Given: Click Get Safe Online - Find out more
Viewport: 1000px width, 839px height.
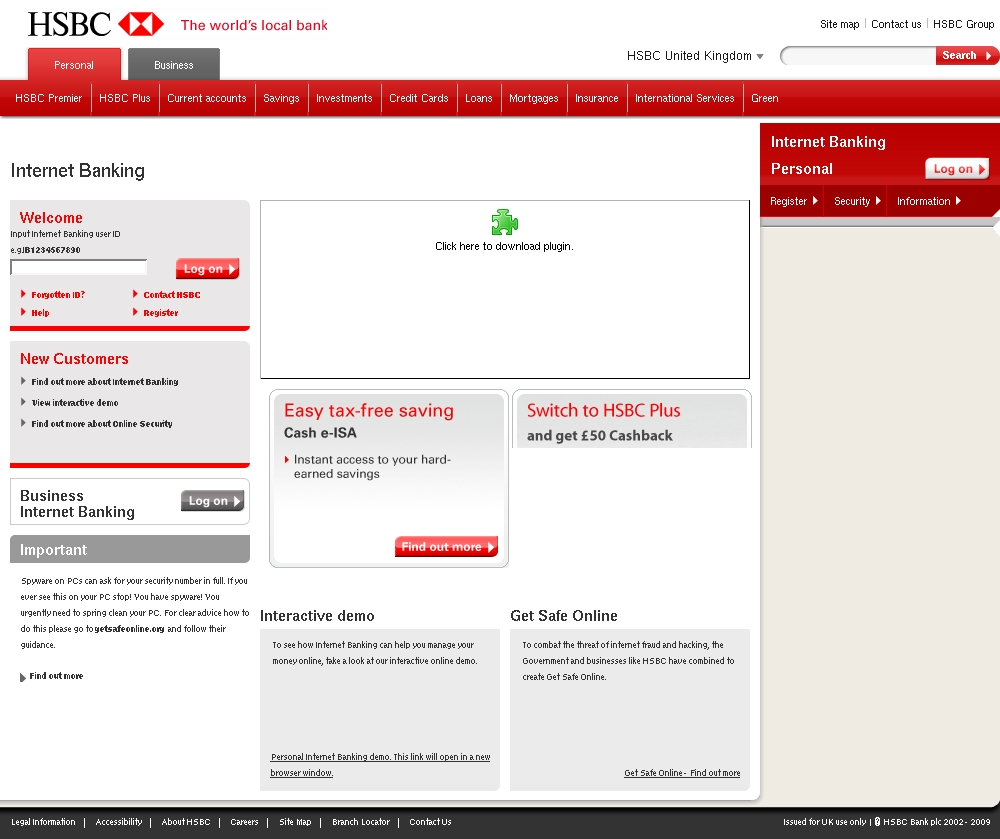Looking at the screenshot, I should click(x=682, y=773).
